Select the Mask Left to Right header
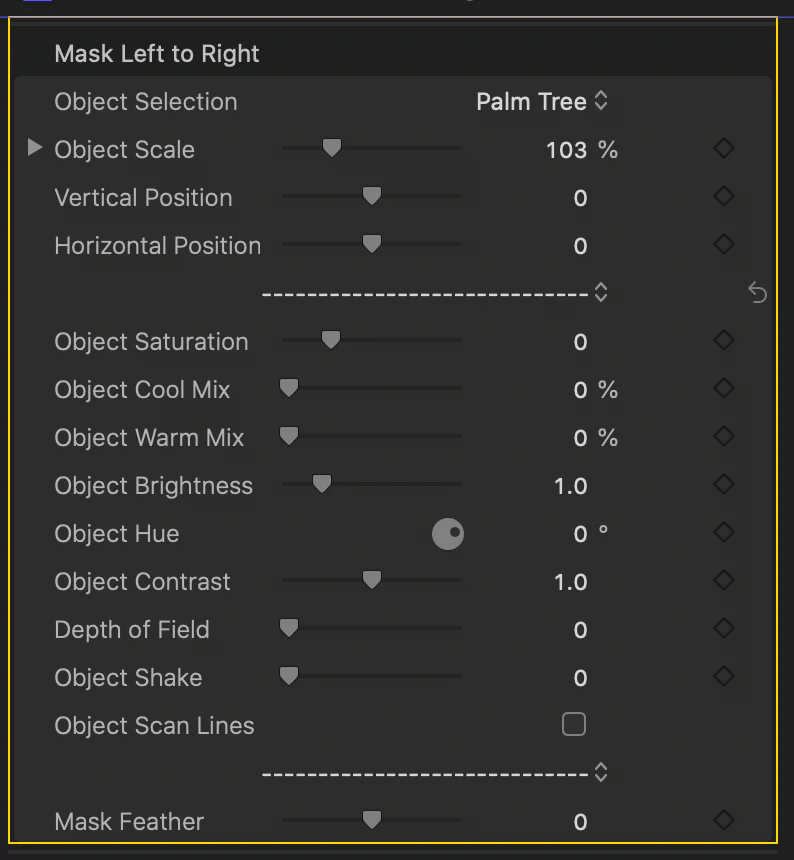794x860 pixels. pyautogui.click(x=157, y=54)
